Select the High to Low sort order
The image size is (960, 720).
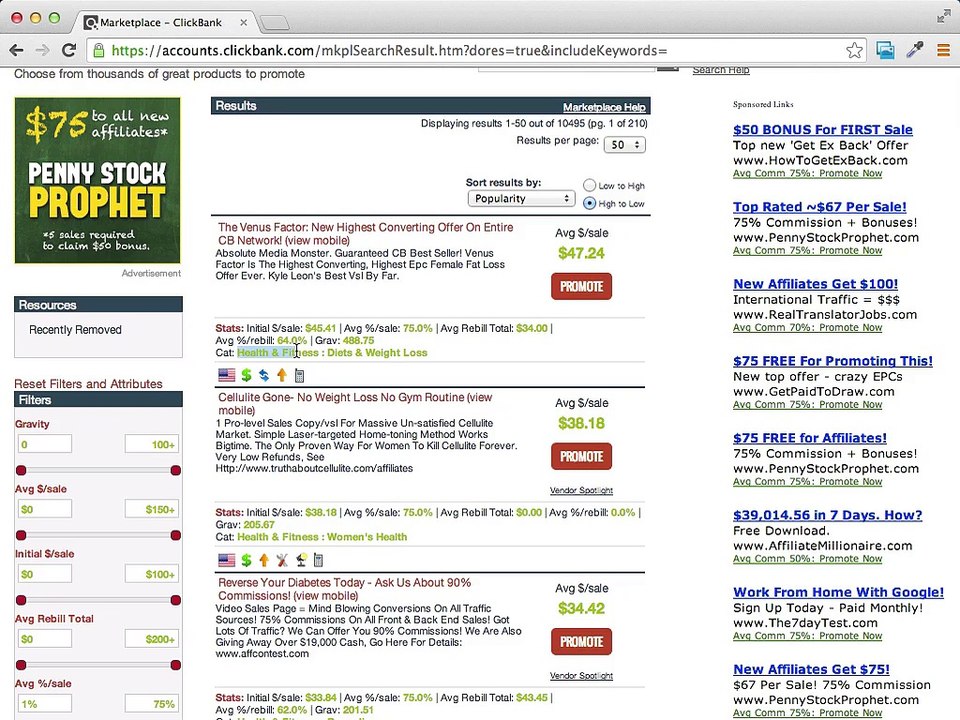tap(589, 203)
